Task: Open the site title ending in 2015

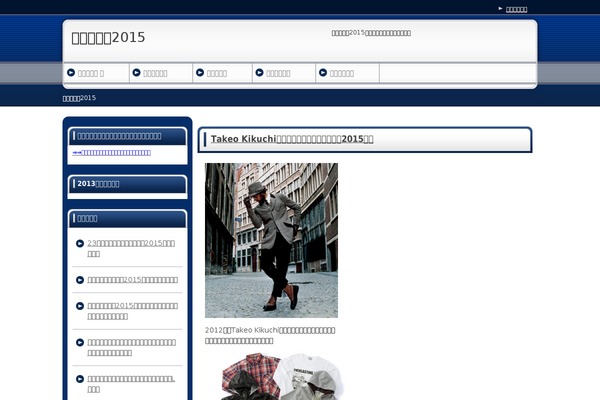Action: [x=108, y=38]
